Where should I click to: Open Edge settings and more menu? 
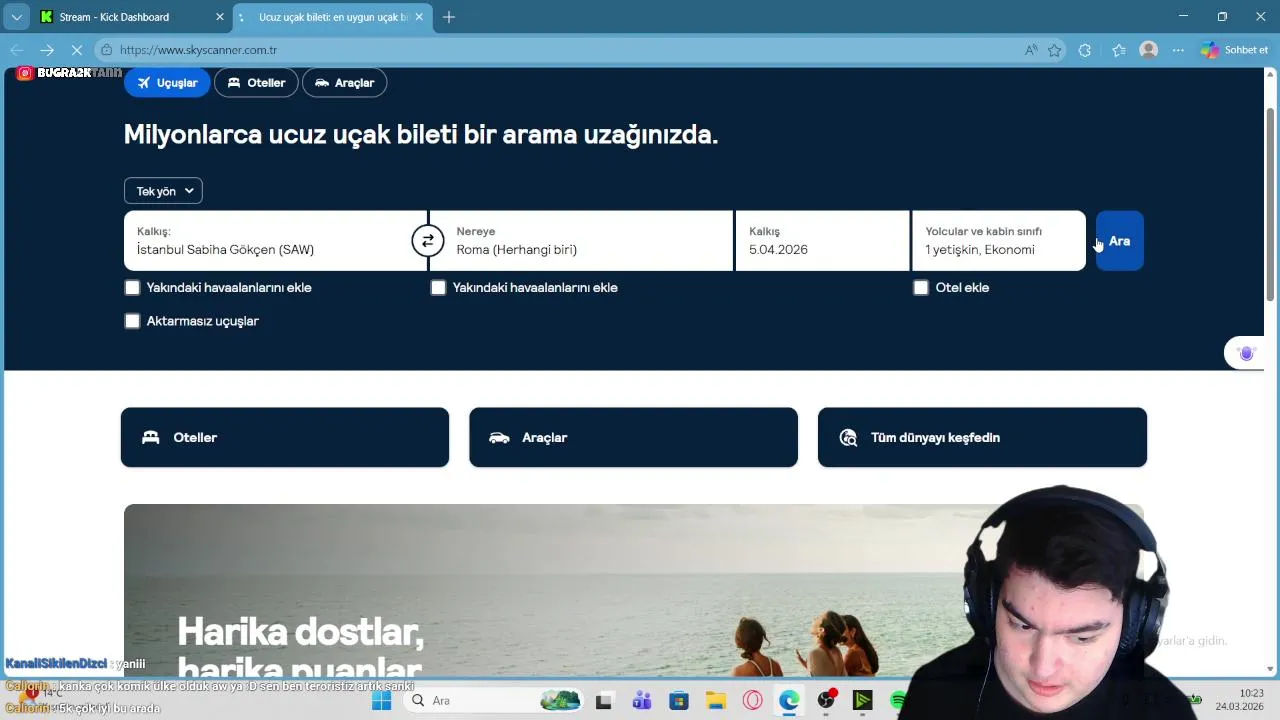click(x=1179, y=50)
